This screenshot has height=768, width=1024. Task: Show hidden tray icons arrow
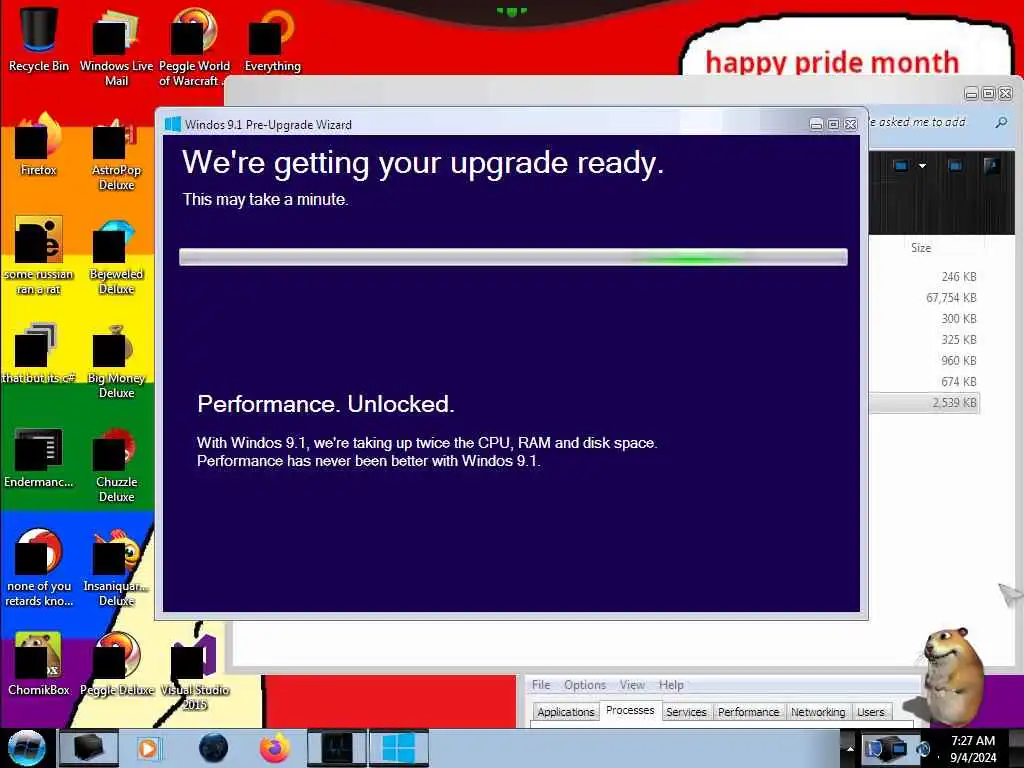(850, 749)
